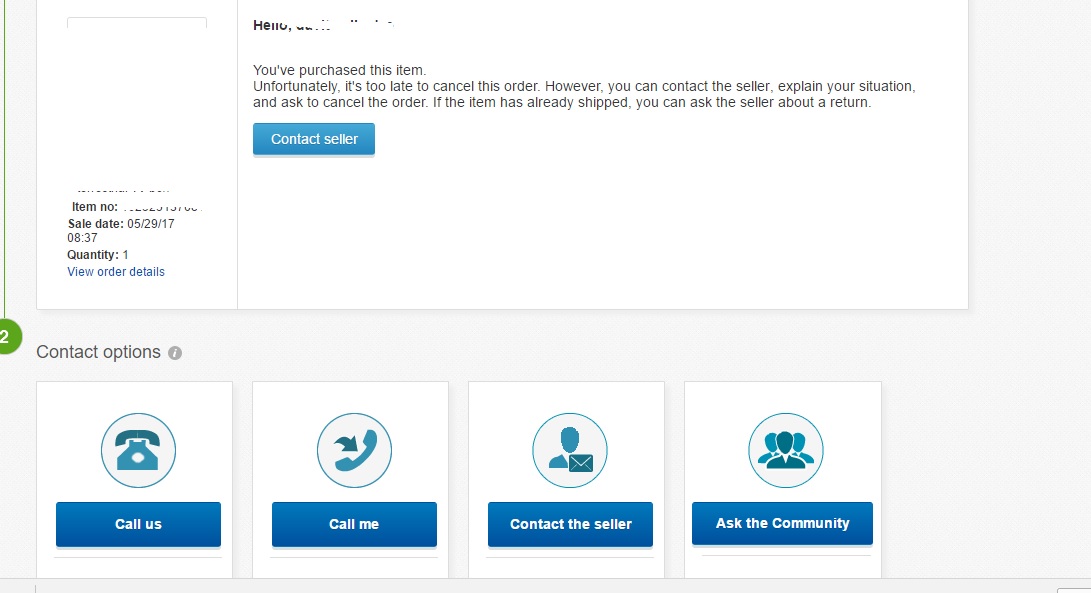Click the green step 2 circle badge
The image size is (1091, 593).
click(x=6, y=337)
